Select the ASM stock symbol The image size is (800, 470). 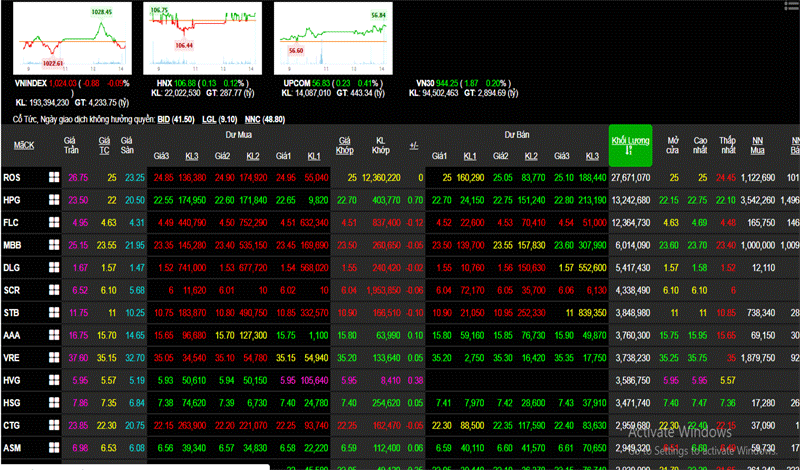pyautogui.click(x=12, y=448)
